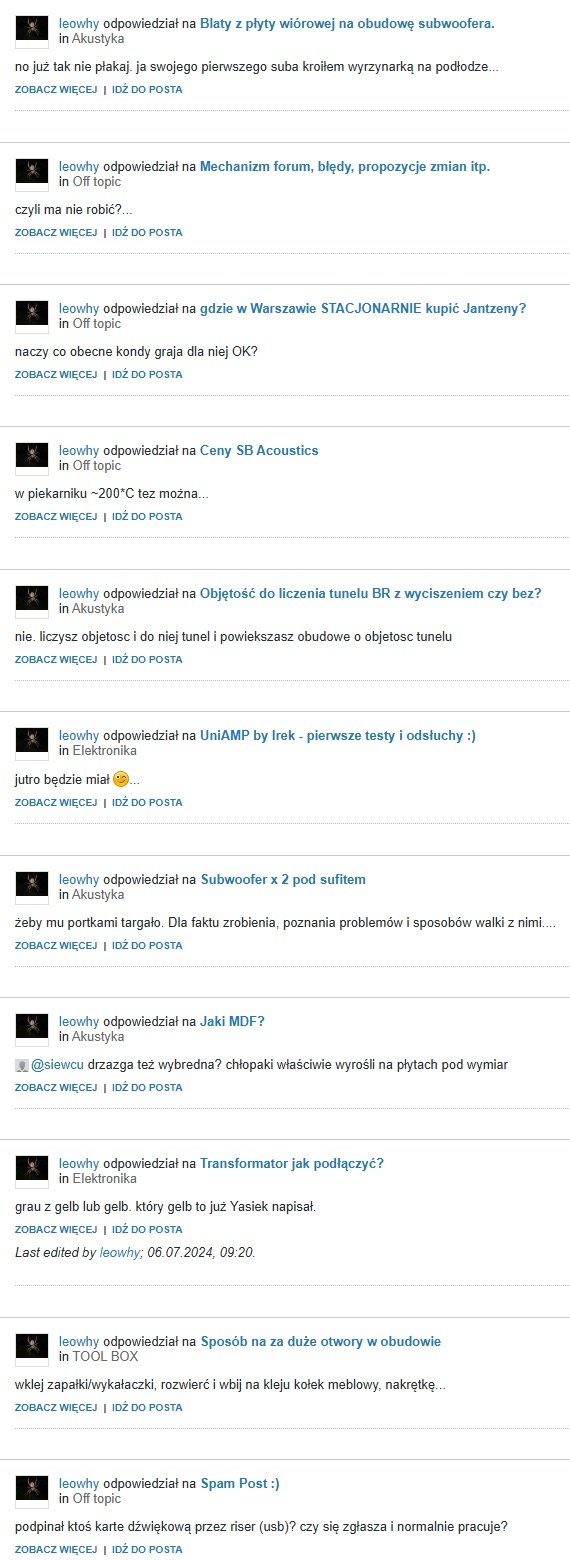Click siewcu's small user icon in Jaki MDF post
Screen dimensions: 570x1560
click(x=22, y=1065)
